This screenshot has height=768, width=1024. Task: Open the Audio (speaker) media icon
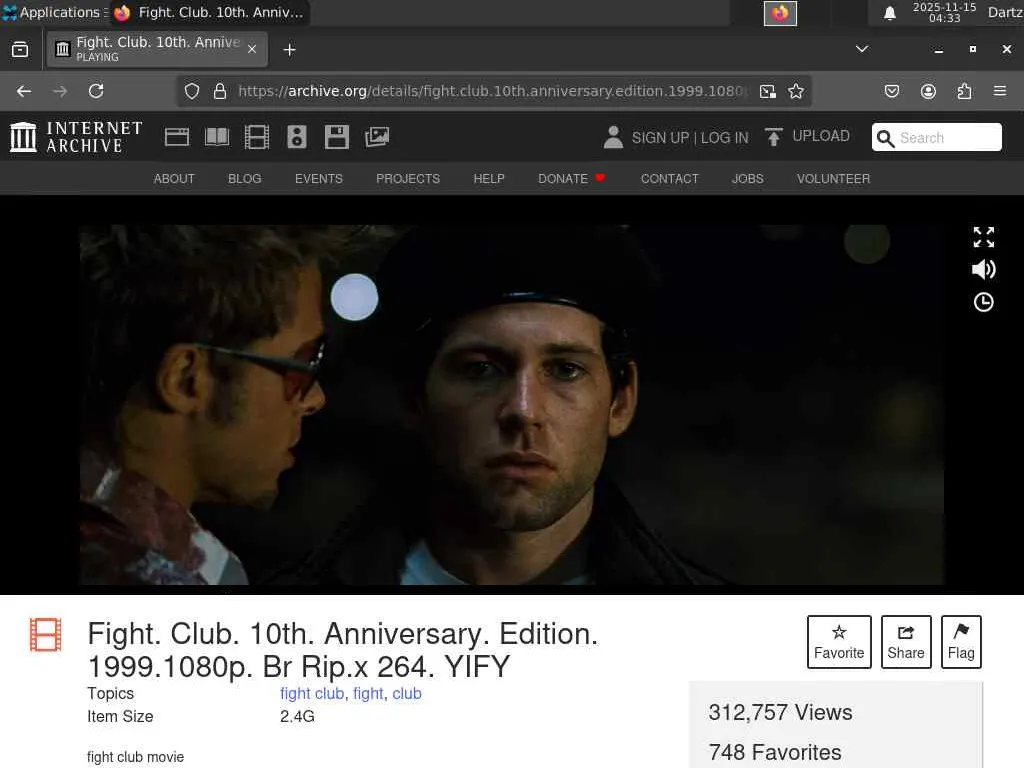tap(296, 137)
